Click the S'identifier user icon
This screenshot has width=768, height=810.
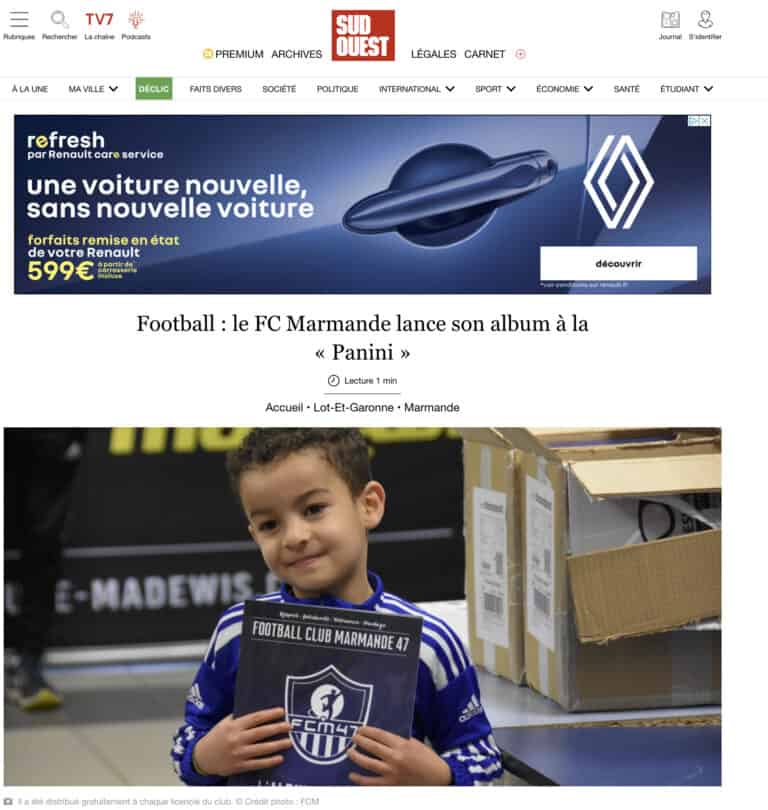click(706, 20)
